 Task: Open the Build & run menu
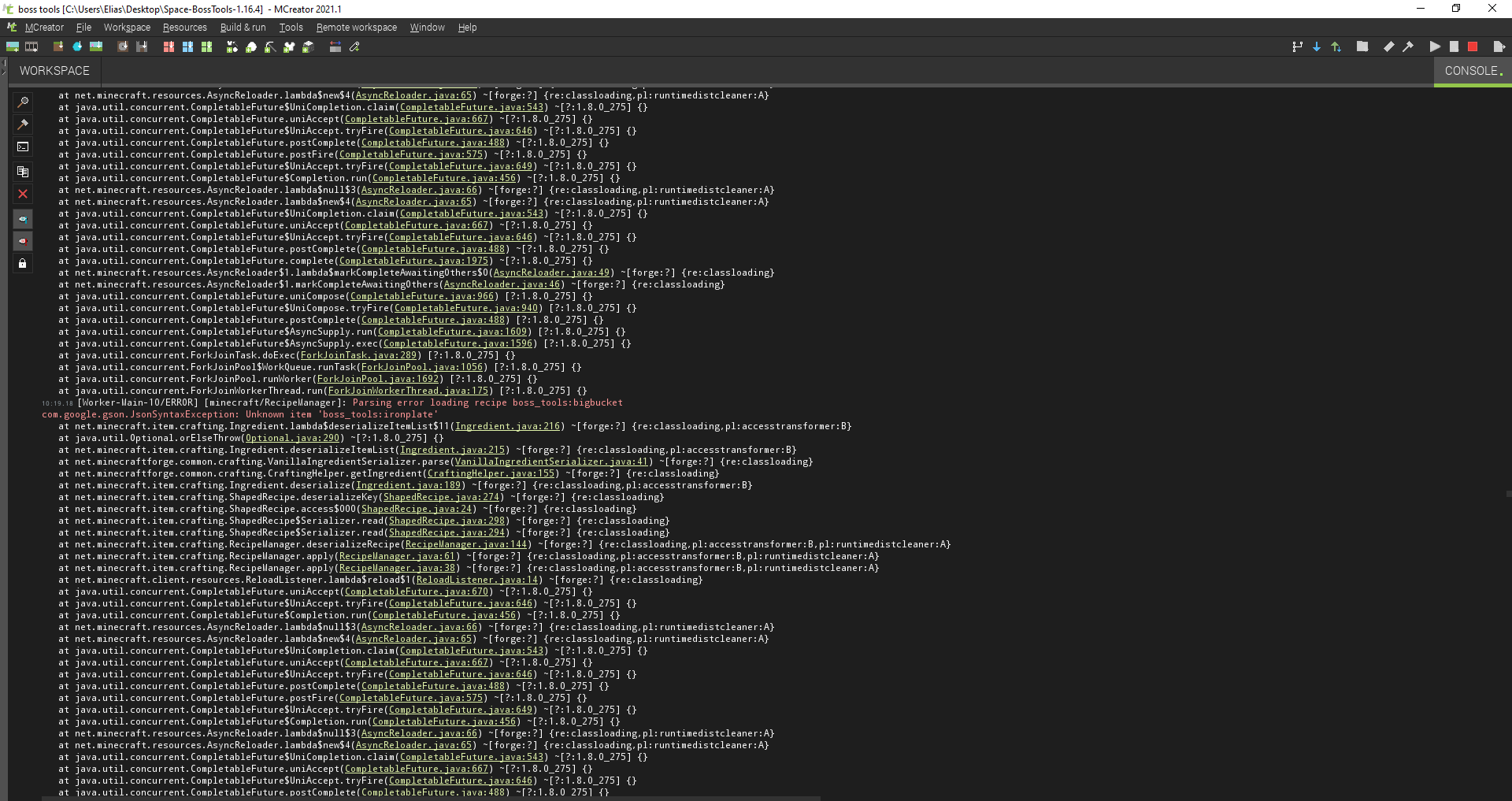point(243,27)
